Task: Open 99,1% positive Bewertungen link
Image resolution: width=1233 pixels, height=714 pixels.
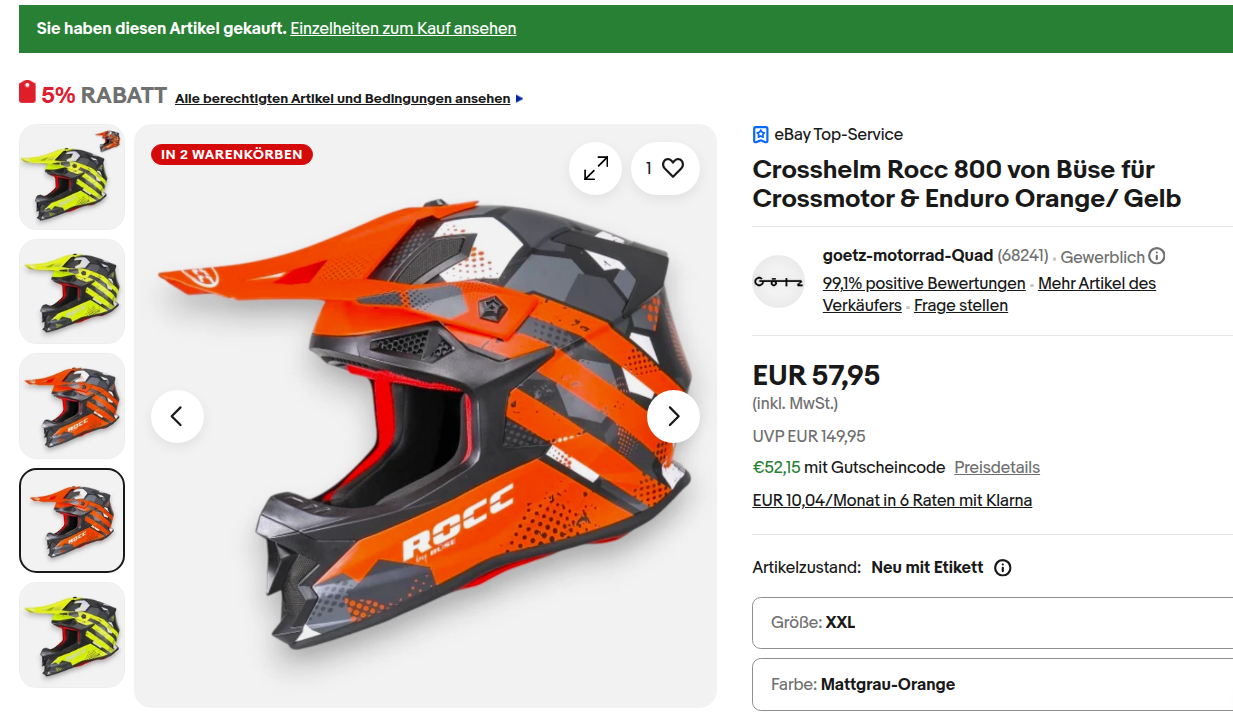Action: point(924,283)
